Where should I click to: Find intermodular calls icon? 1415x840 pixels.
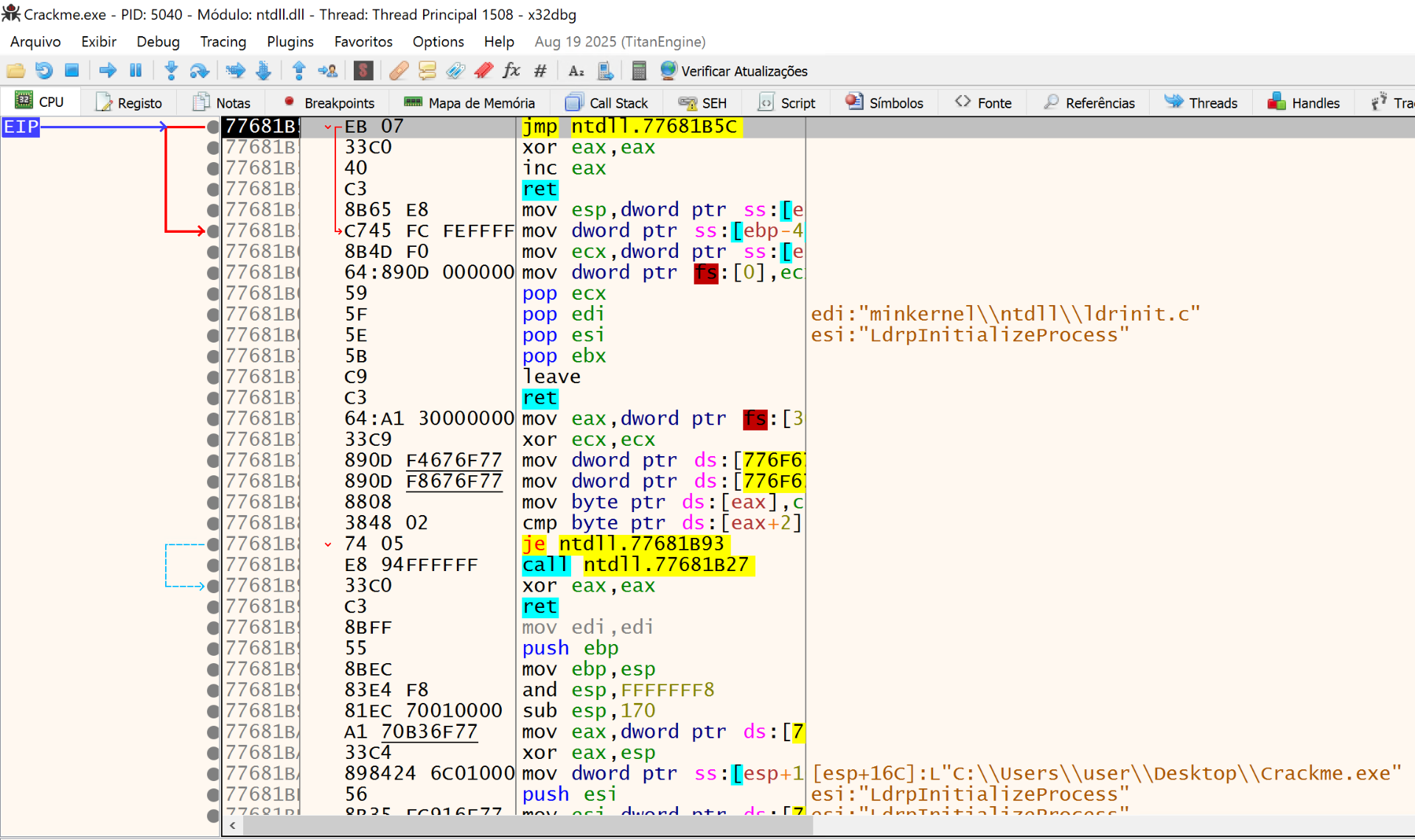click(x=605, y=71)
